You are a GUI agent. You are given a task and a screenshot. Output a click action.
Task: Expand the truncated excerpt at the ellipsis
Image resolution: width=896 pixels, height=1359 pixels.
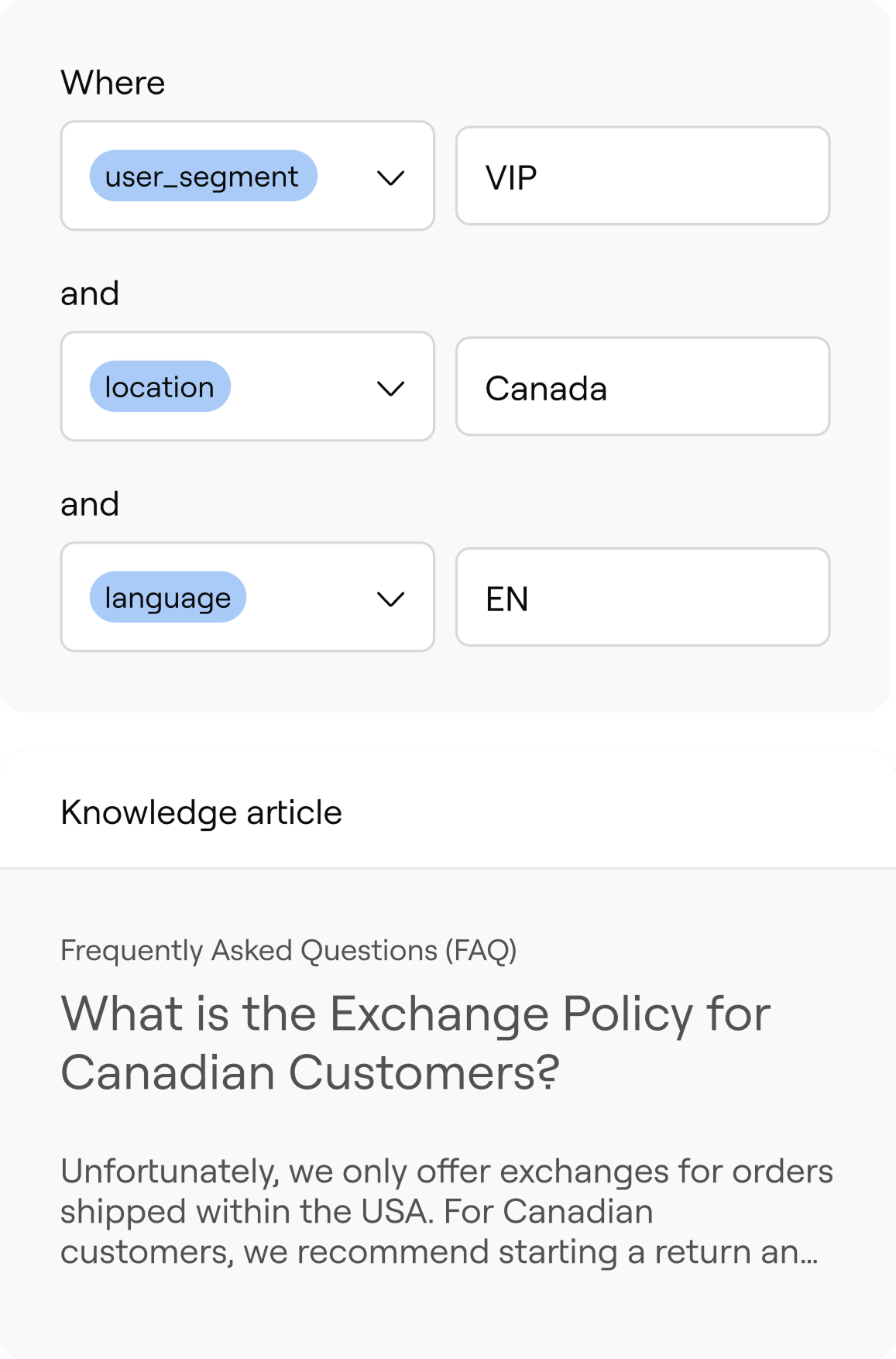click(x=808, y=1253)
